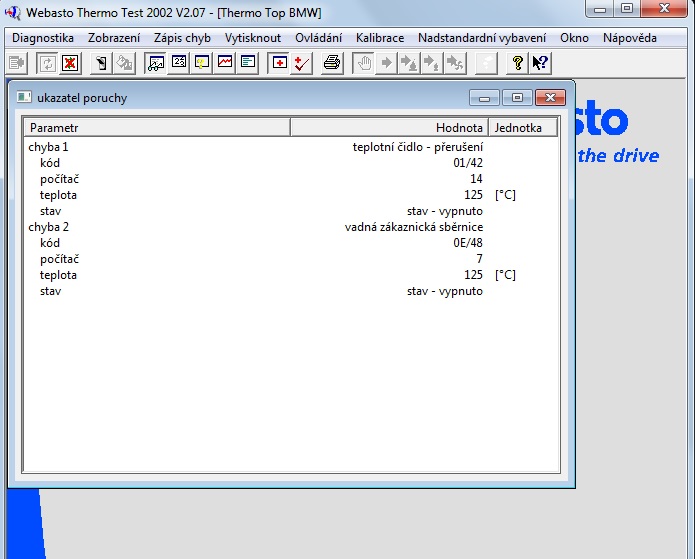This screenshot has height=559, width=695.
Task: Click the numeric values window toolbar icon
Action: [x=179, y=63]
